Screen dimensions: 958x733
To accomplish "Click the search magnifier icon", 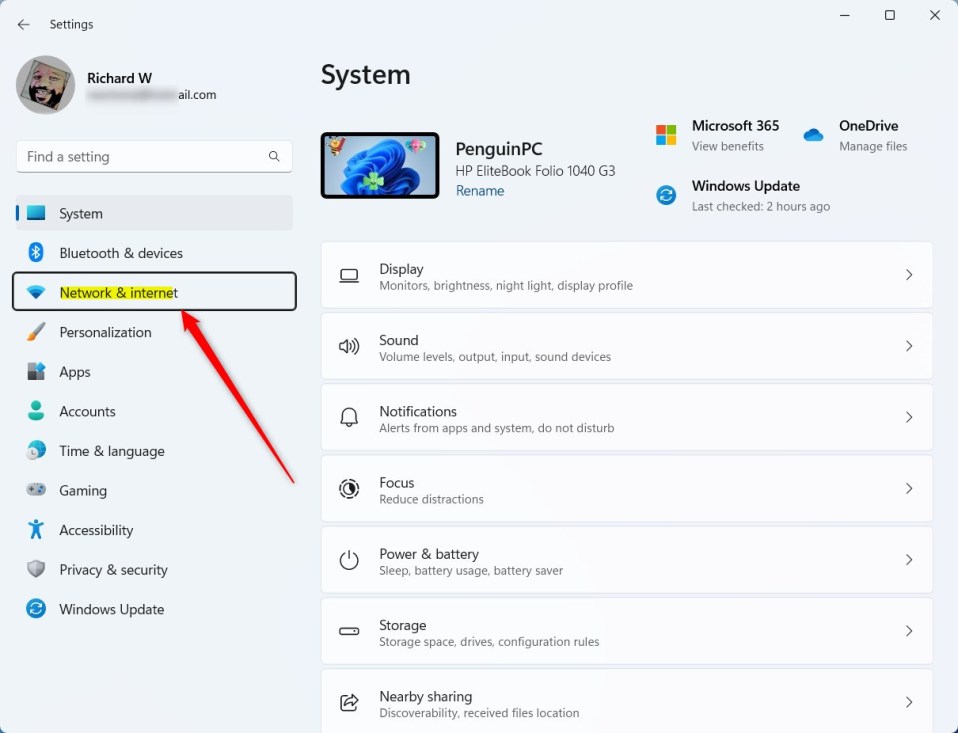I will pos(274,157).
